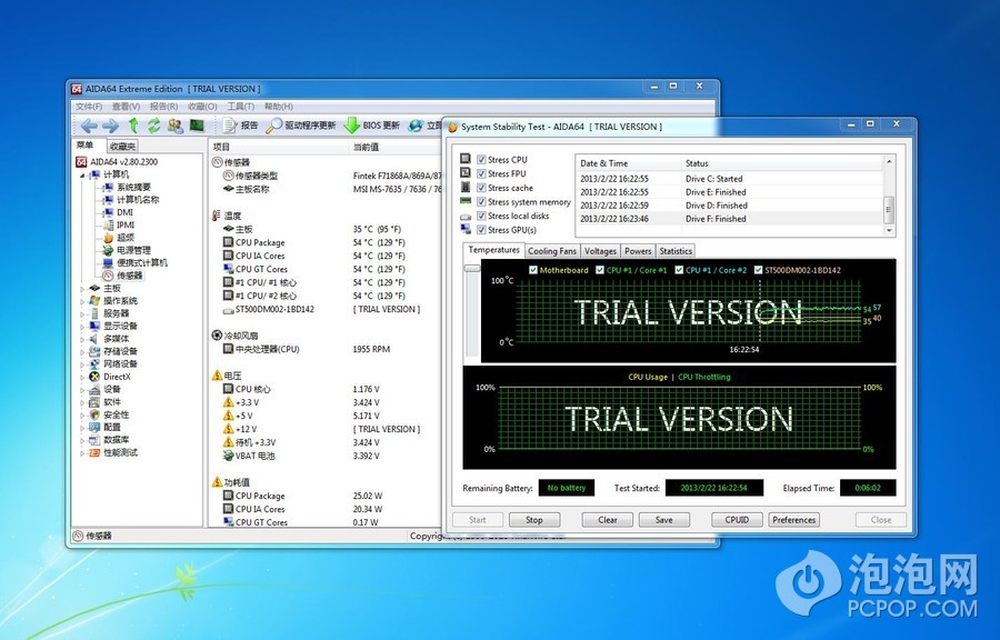This screenshot has width=1000, height=640.
Task: Click the log list scrollbar thumb
Action: coord(888,208)
